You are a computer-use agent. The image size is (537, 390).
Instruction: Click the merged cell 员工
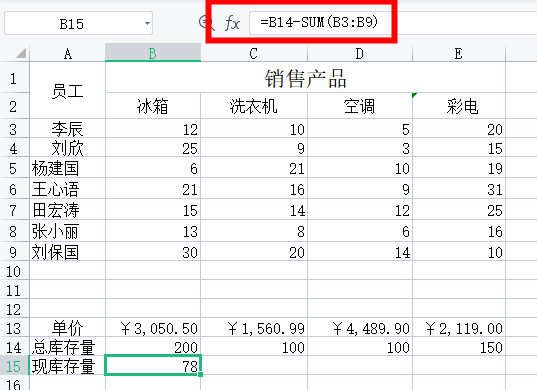[67, 91]
